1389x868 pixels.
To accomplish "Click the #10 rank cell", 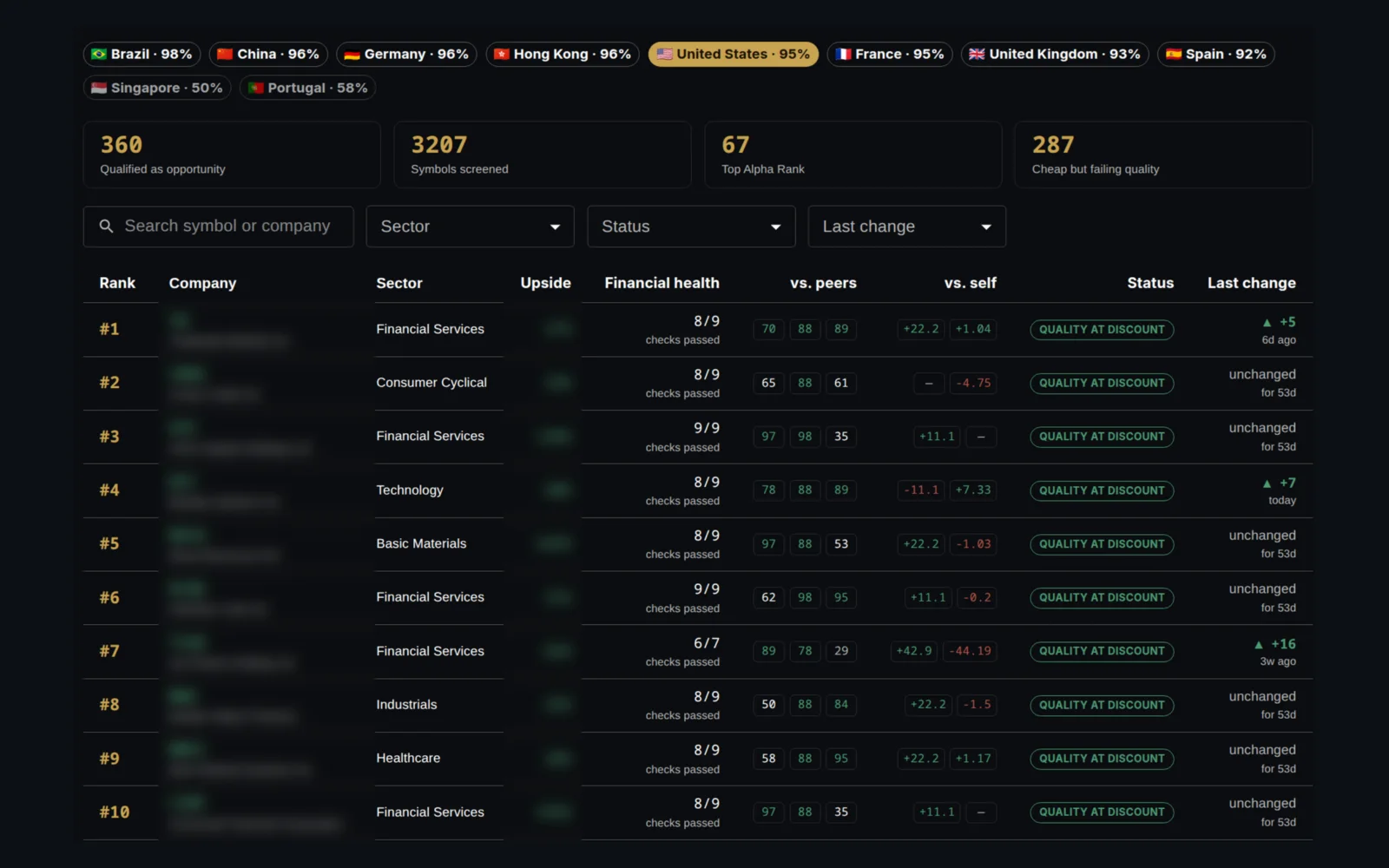I will tap(115, 812).
